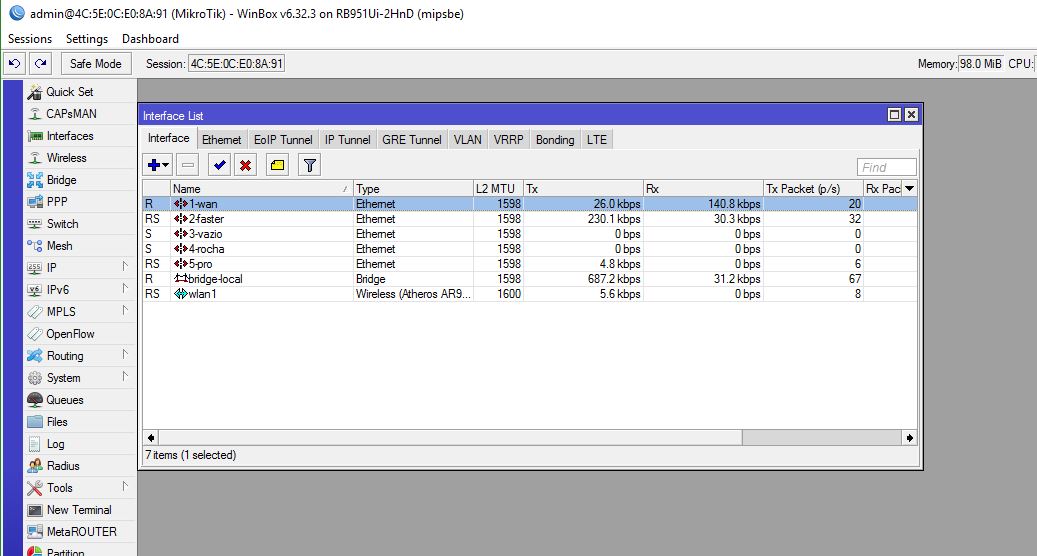The height and width of the screenshot is (556, 1037).
Task: Click the Remove (minus) button
Action: point(188,165)
